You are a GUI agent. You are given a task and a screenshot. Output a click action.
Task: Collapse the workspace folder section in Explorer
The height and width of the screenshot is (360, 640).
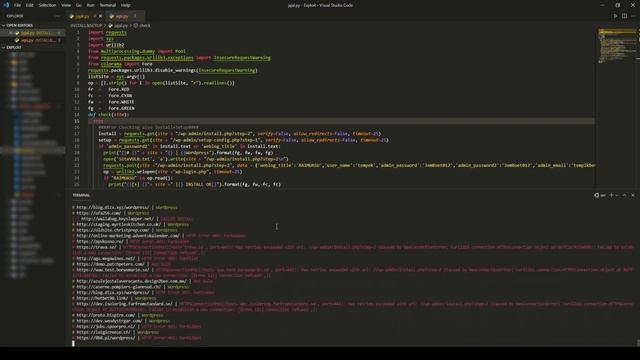(33, 47)
